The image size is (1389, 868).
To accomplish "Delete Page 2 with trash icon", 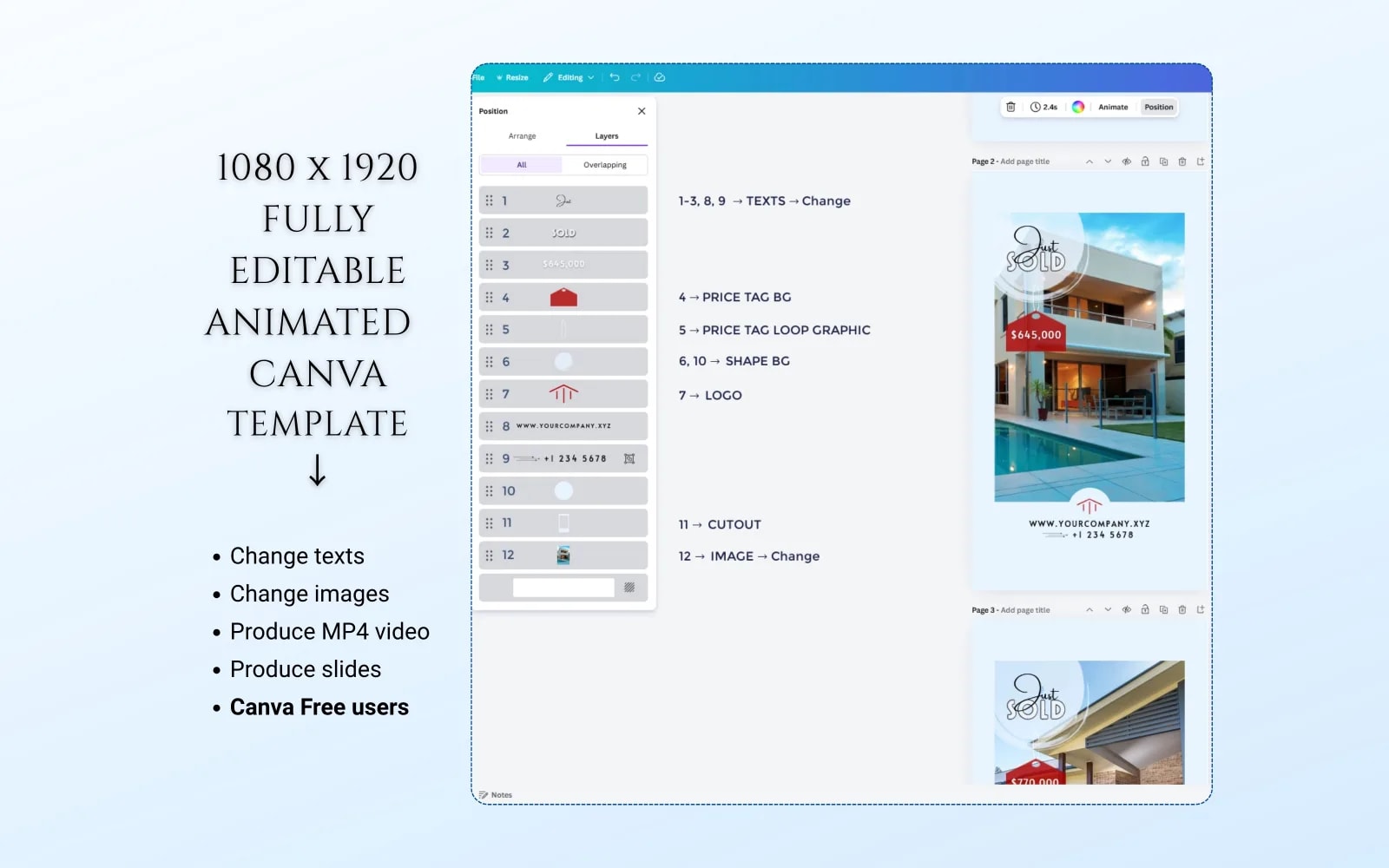I will [x=1182, y=161].
